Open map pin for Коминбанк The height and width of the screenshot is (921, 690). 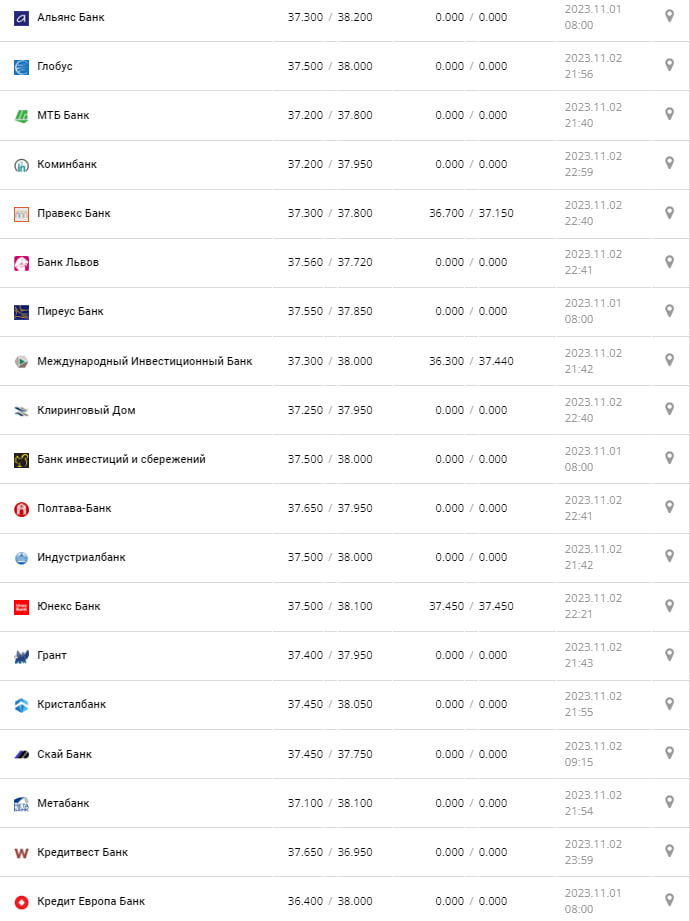click(x=670, y=163)
